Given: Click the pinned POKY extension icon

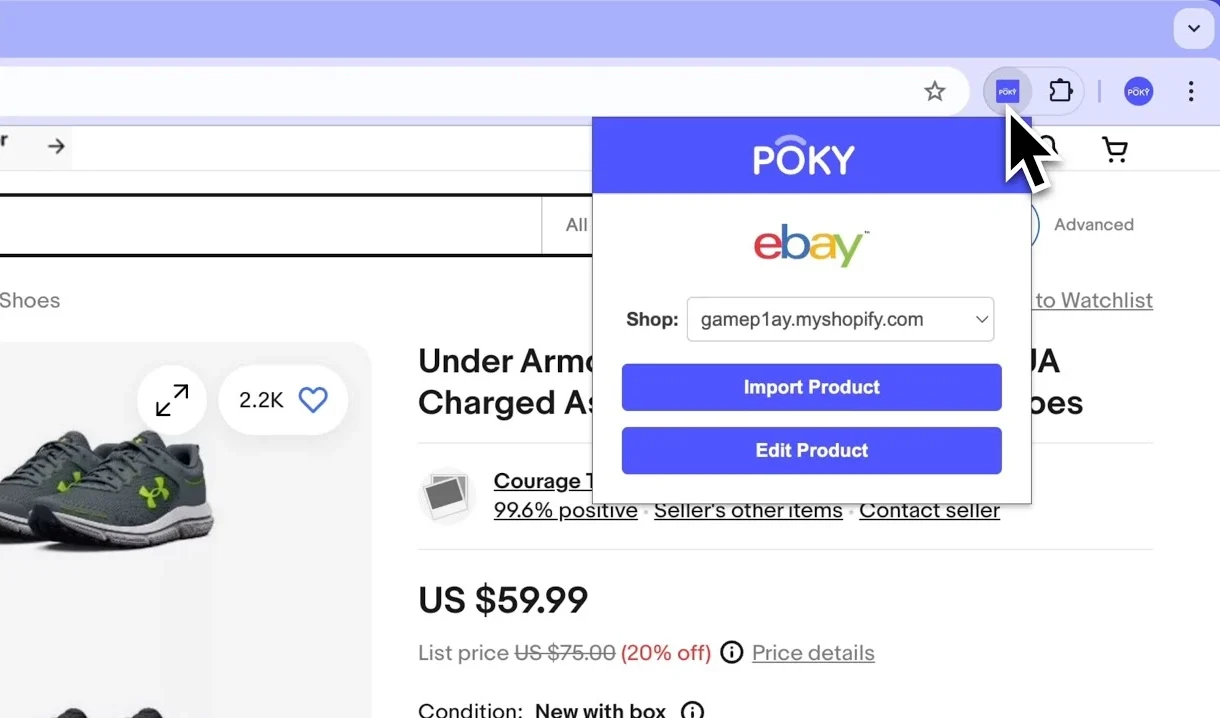Looking at the screenshot, I should point(1007,91).
